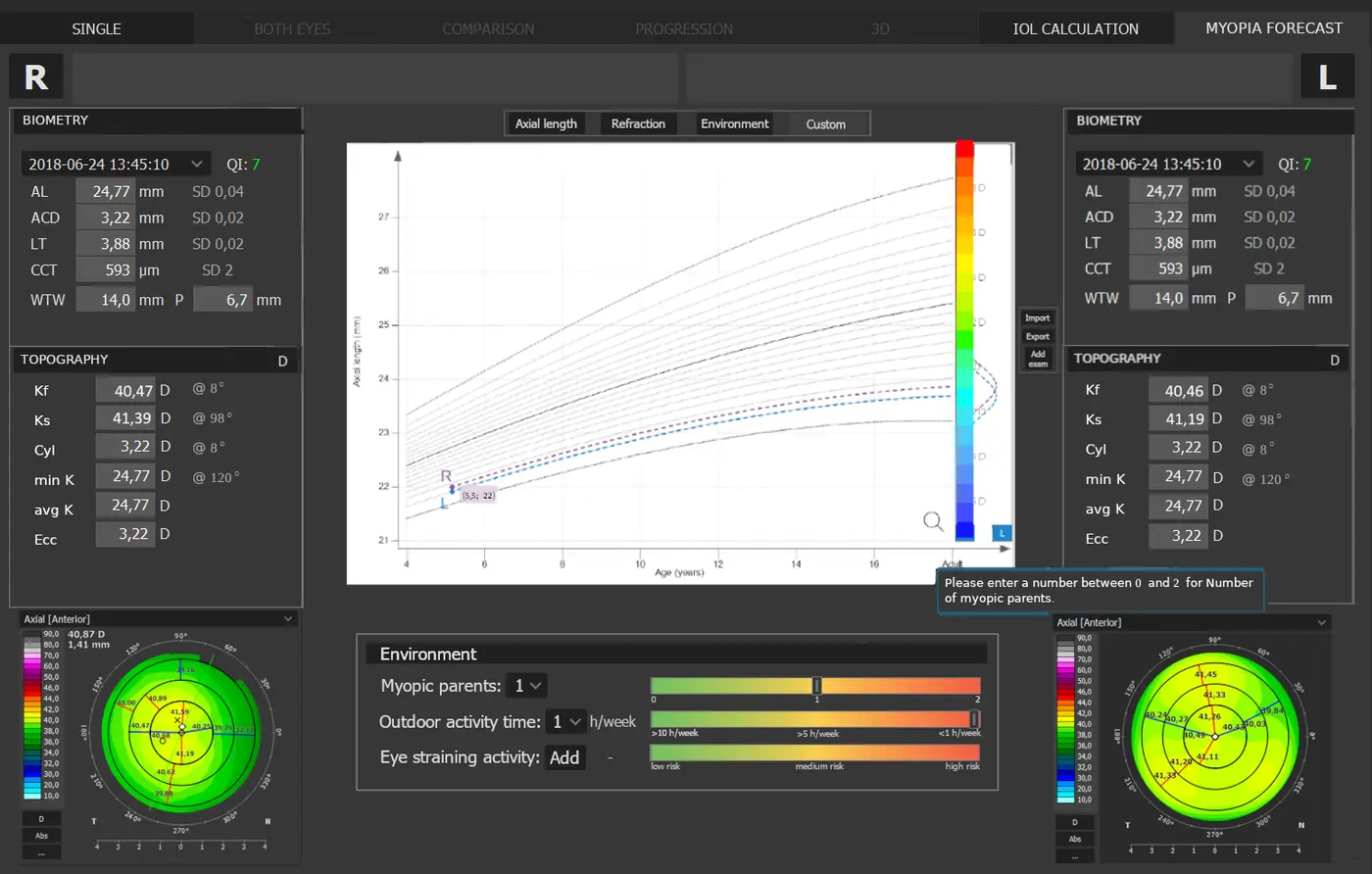Open the right exam date dropdown 2018-06-24
This screenshot has height=874, width=1372.
[x=1169, y=164]
